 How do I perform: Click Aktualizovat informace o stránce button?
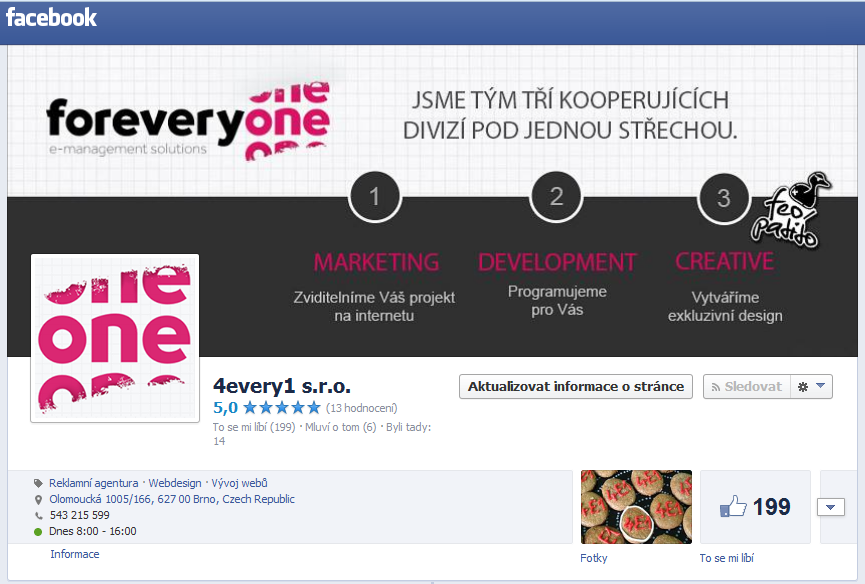click(x=576, y=387)
